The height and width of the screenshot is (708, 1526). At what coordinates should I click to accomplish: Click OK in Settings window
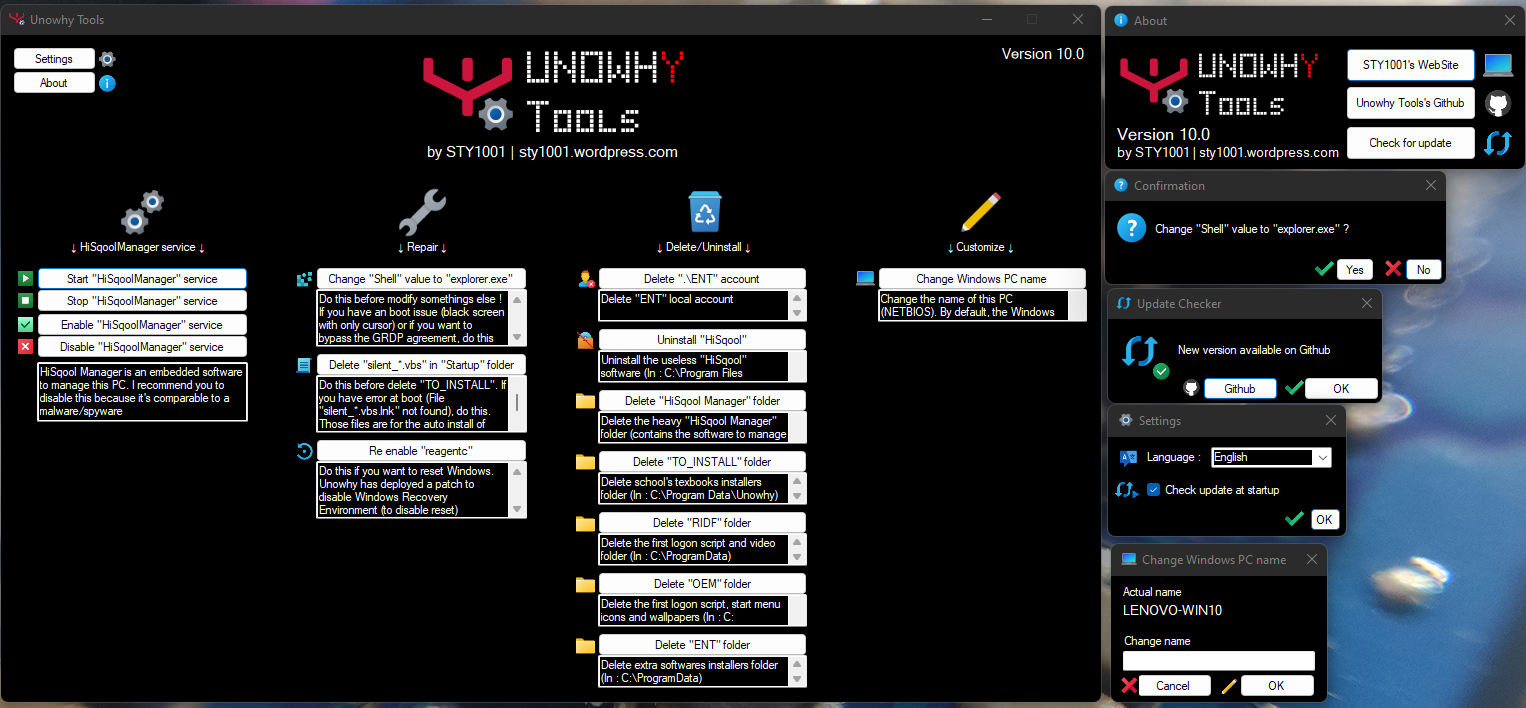1324,519
